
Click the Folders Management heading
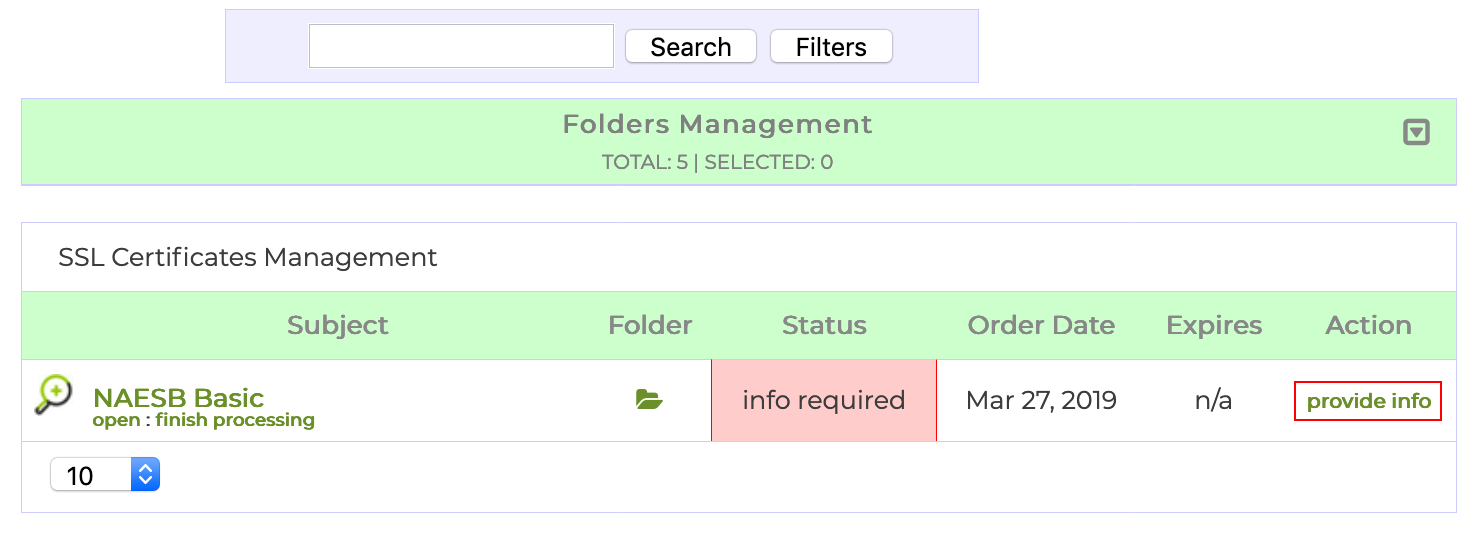coord(717,125)
